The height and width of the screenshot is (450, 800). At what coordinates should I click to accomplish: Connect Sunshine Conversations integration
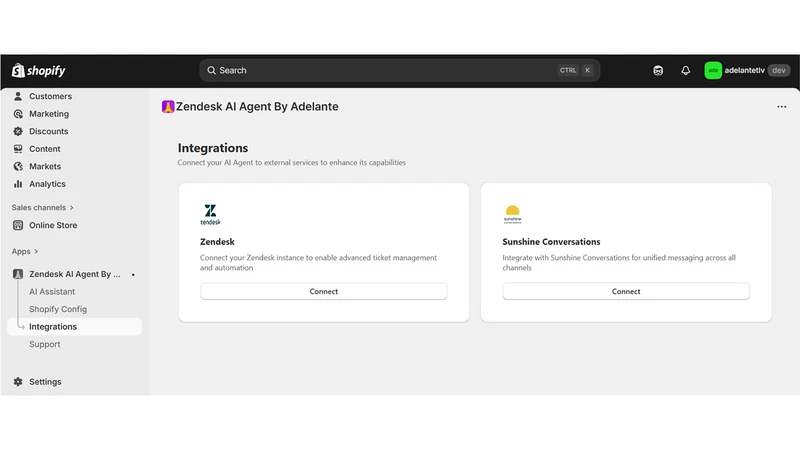pos(626,291)
